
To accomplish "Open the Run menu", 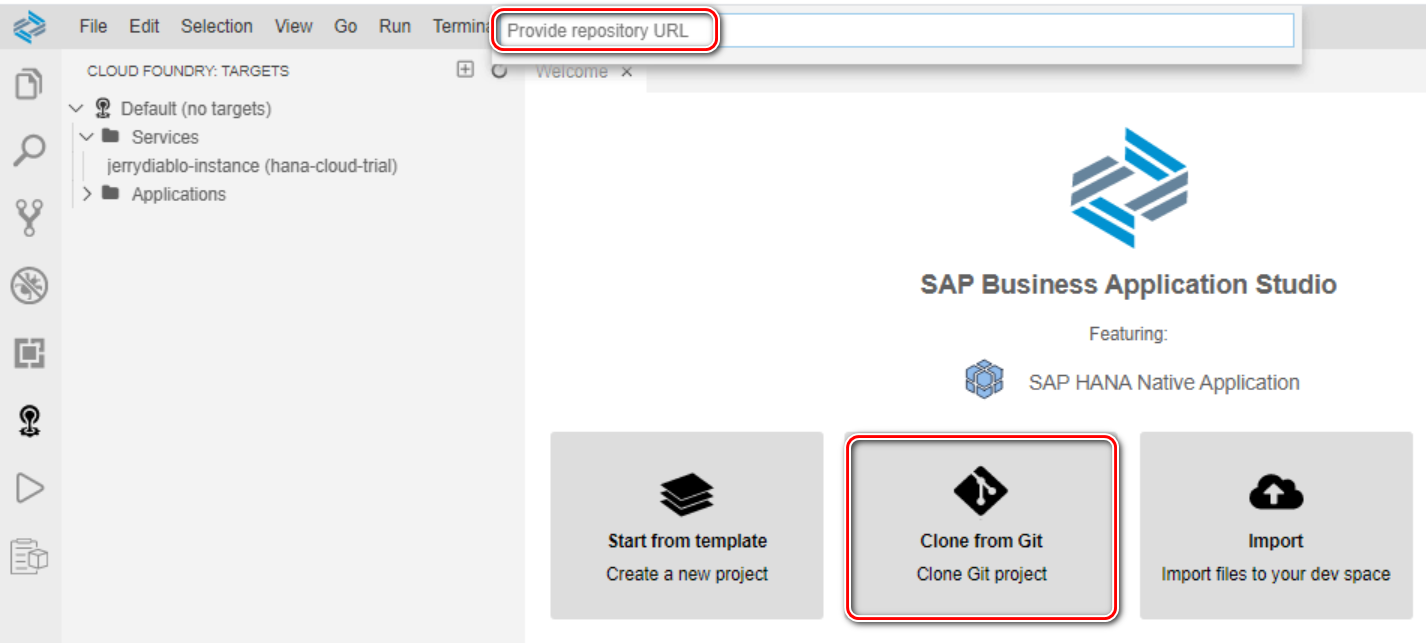I will (395, 27).
